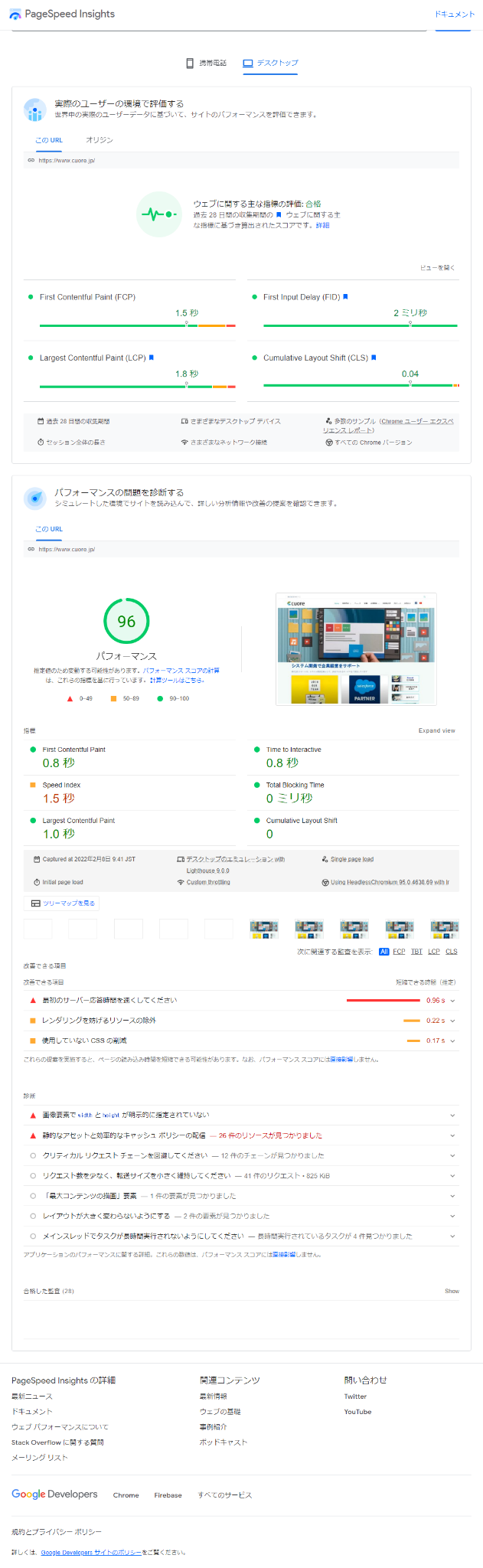
Task: Click the mobile phone device icon
Action: pyautogui.click(x=190, y=63)
